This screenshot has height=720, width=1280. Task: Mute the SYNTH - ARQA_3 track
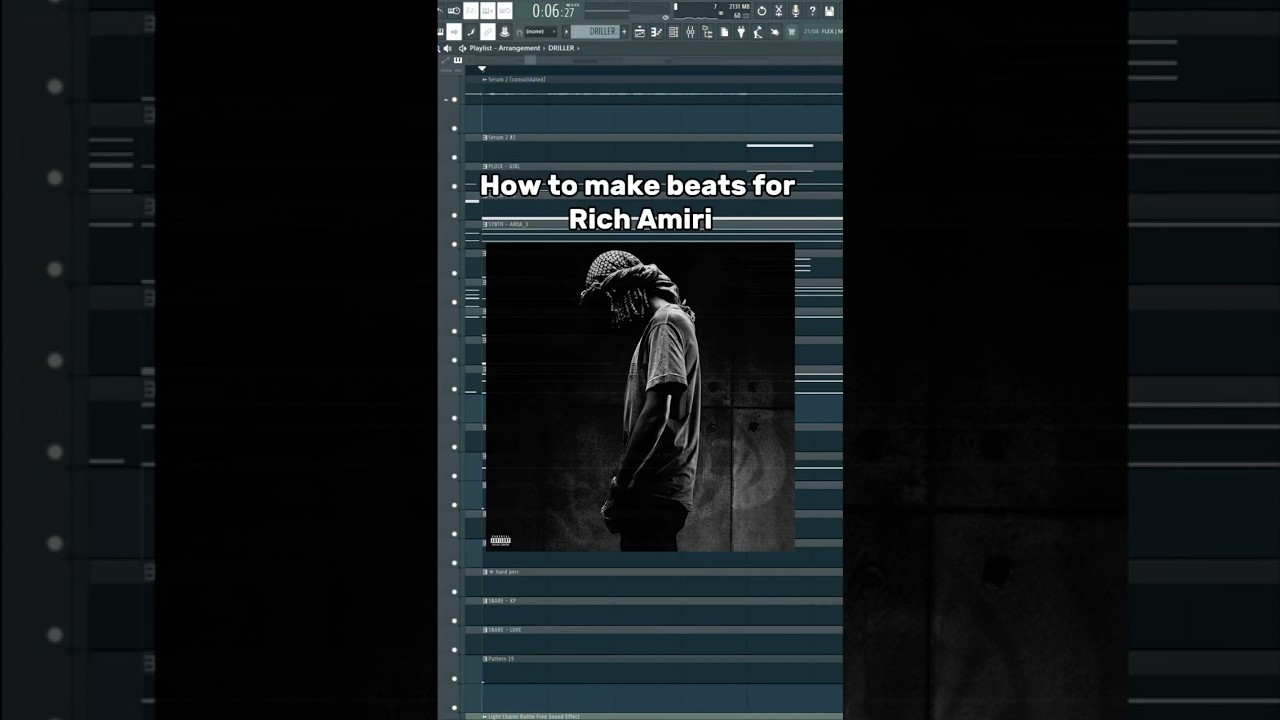pos(454,244)
